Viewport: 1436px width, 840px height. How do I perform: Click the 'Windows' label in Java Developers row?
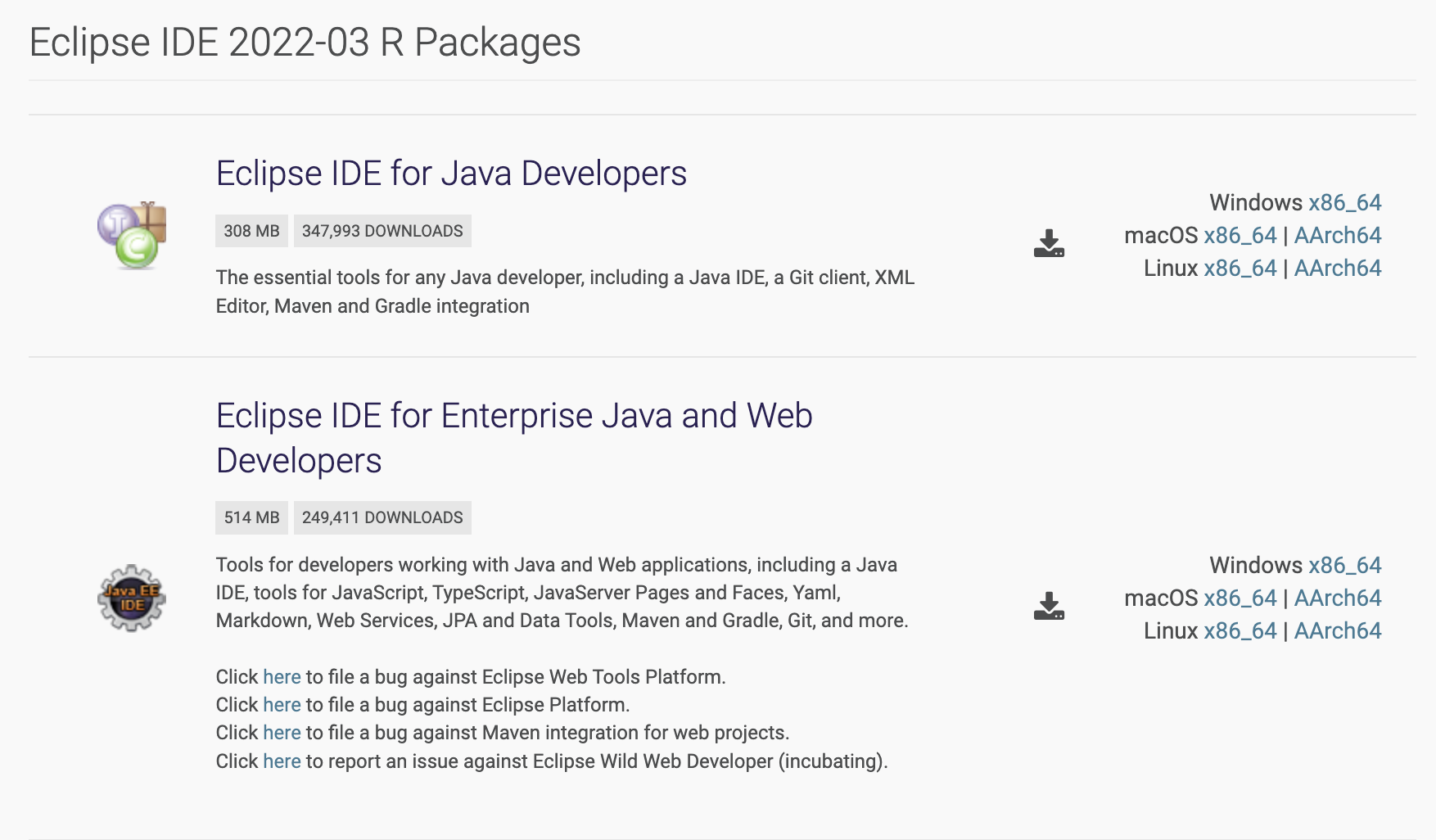click(1256, 202)
